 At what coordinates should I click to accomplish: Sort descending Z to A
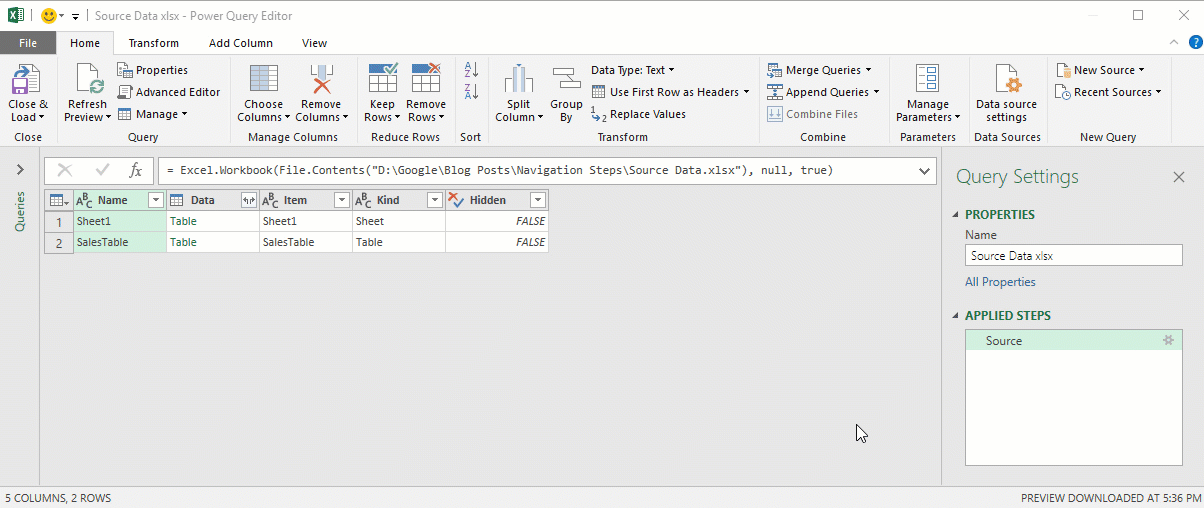coord(471,92)
